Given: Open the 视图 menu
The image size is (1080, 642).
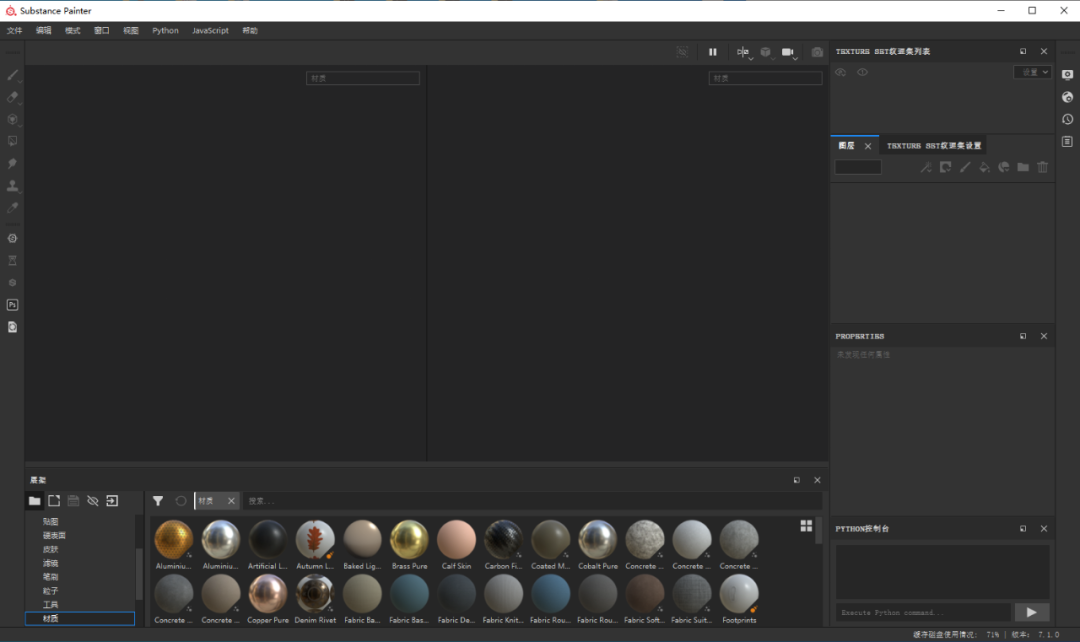Looking at the screenshot, I should (130, 30).
